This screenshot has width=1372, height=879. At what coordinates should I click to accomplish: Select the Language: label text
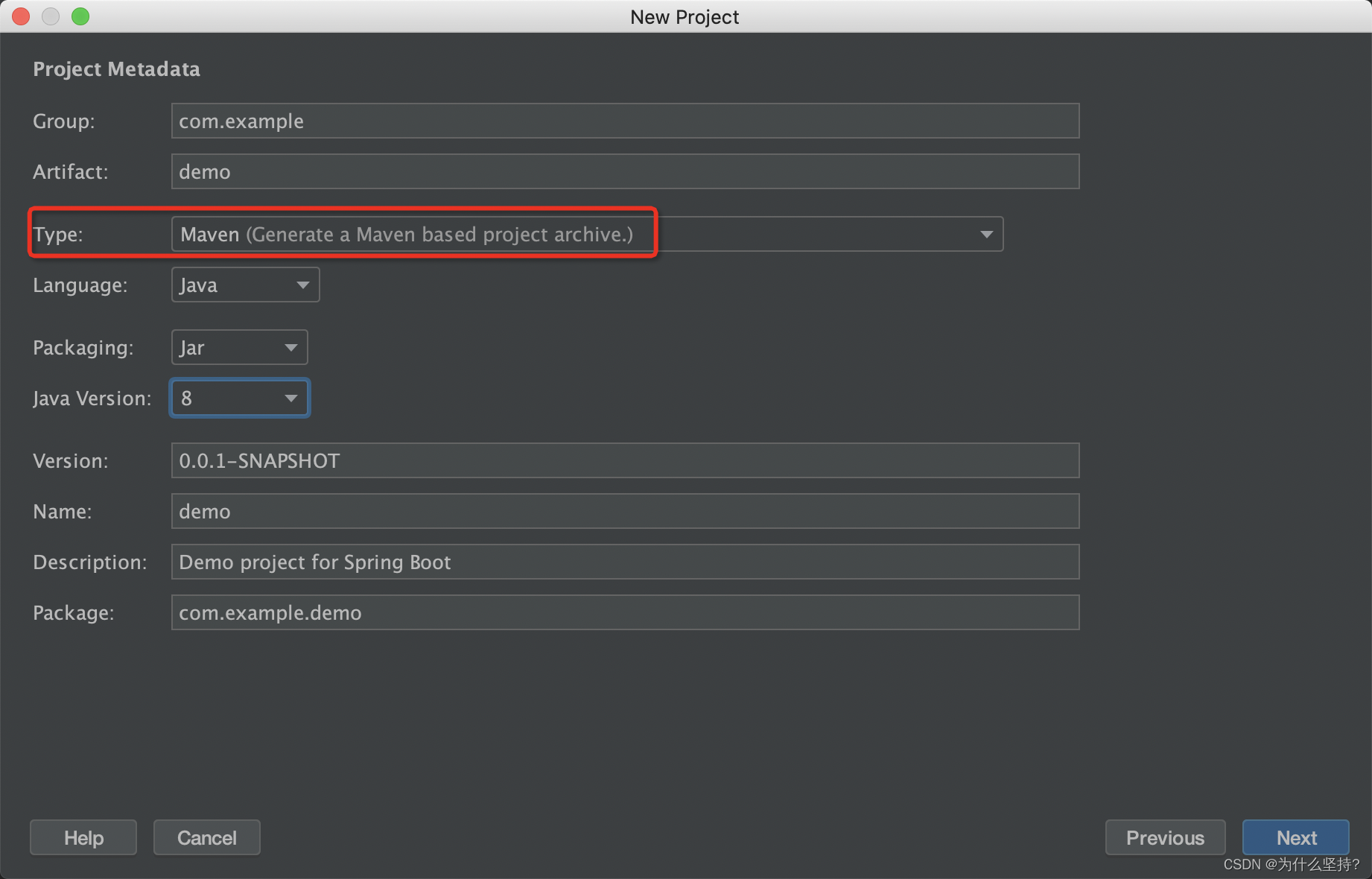click(80, 285)
